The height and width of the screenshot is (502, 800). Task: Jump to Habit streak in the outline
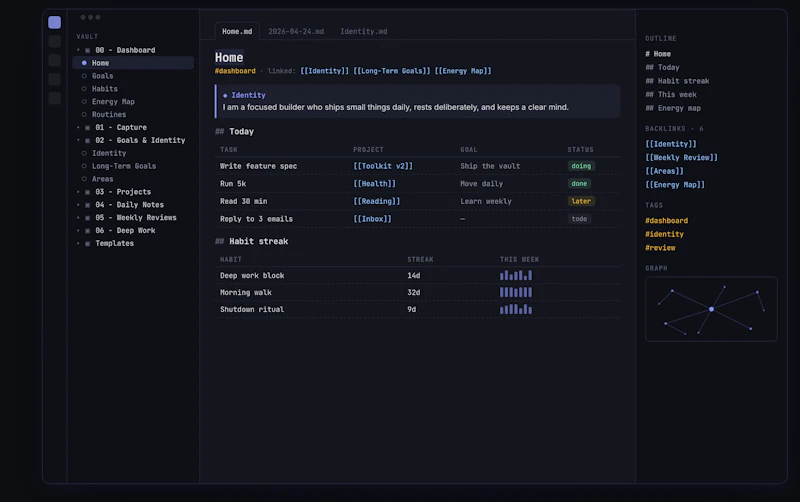[x=677, y=81]
